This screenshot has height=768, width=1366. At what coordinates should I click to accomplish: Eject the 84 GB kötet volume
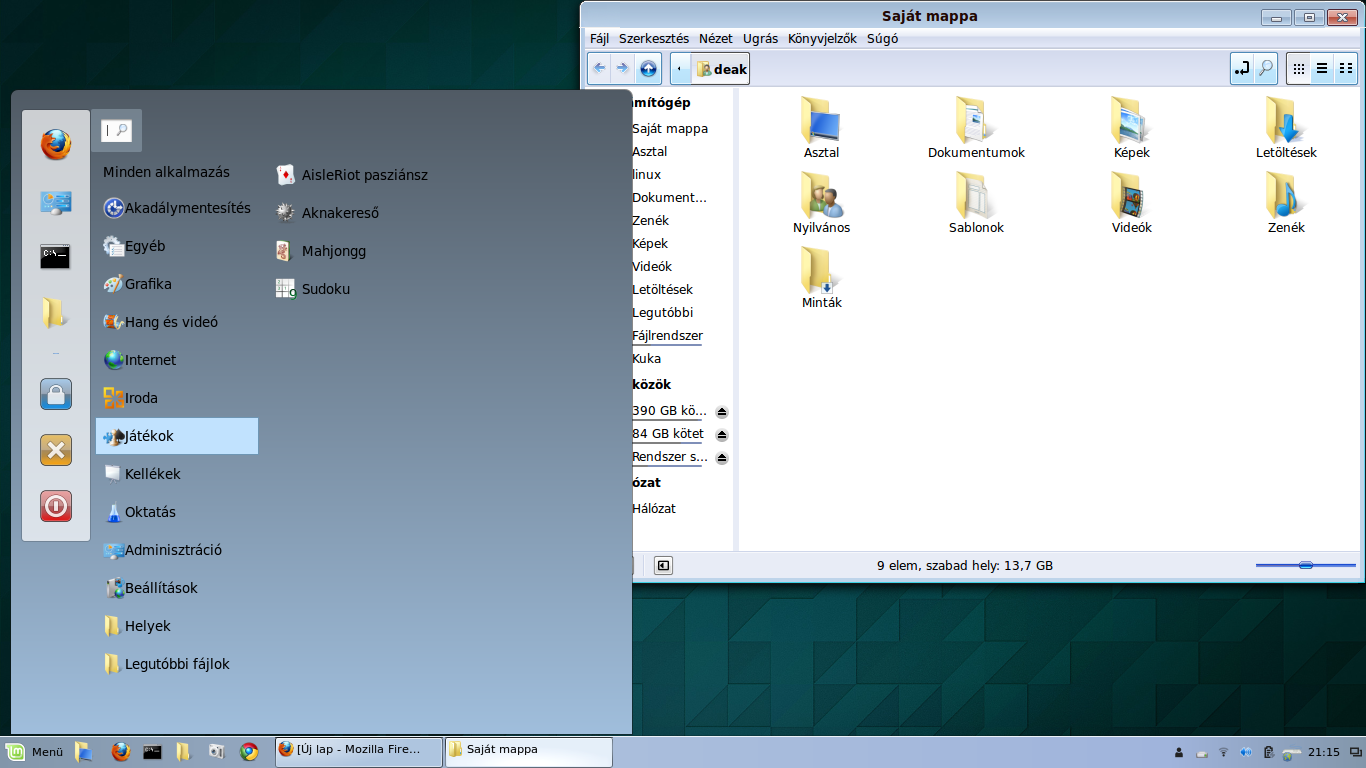tap(722, 435)
